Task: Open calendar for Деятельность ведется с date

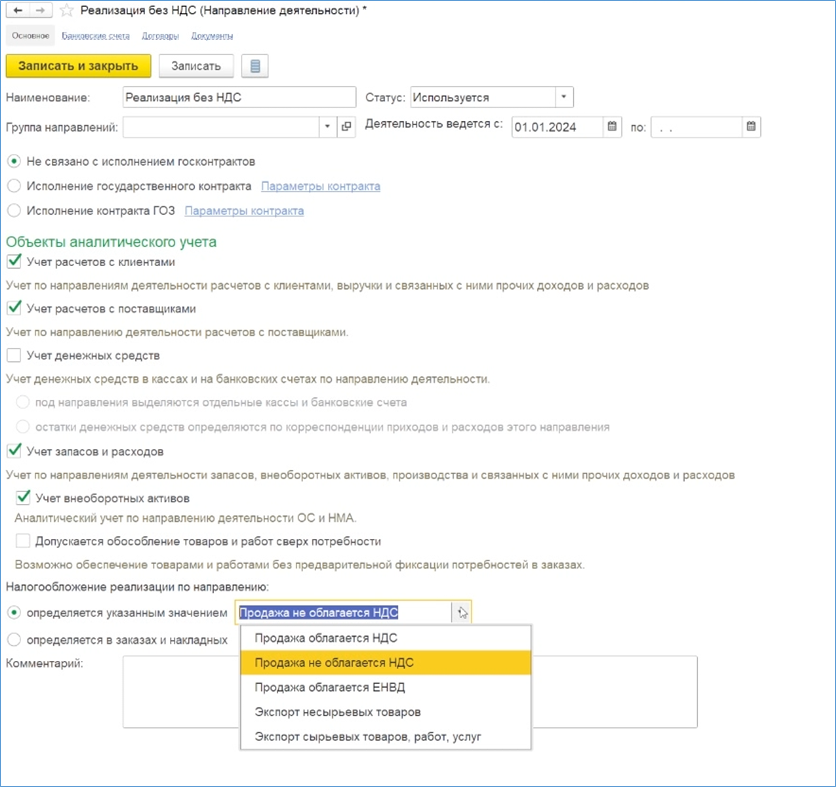Action: pos(612,127)
